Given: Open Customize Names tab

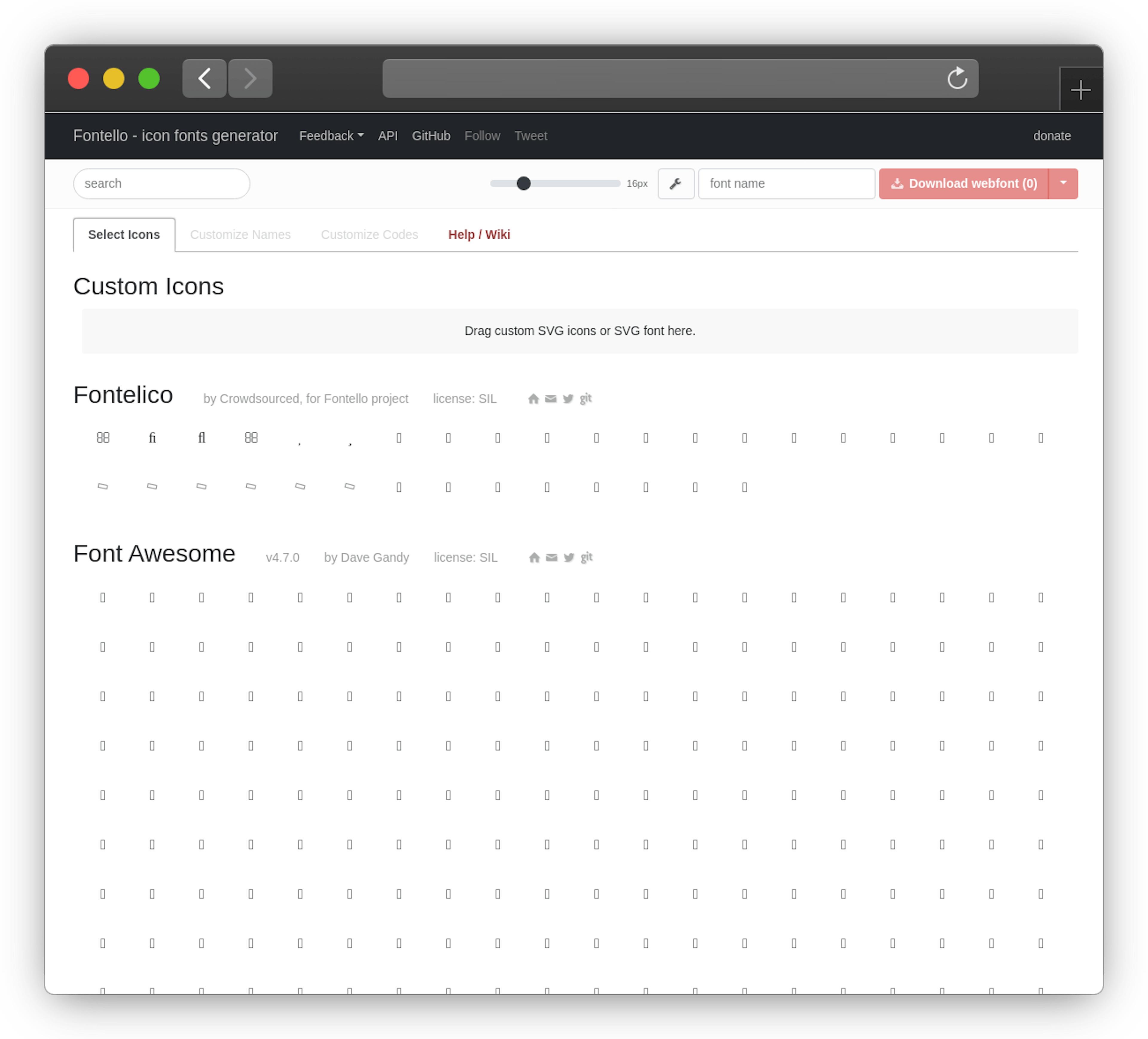Looking at the screenshot, I should [240, 235].
